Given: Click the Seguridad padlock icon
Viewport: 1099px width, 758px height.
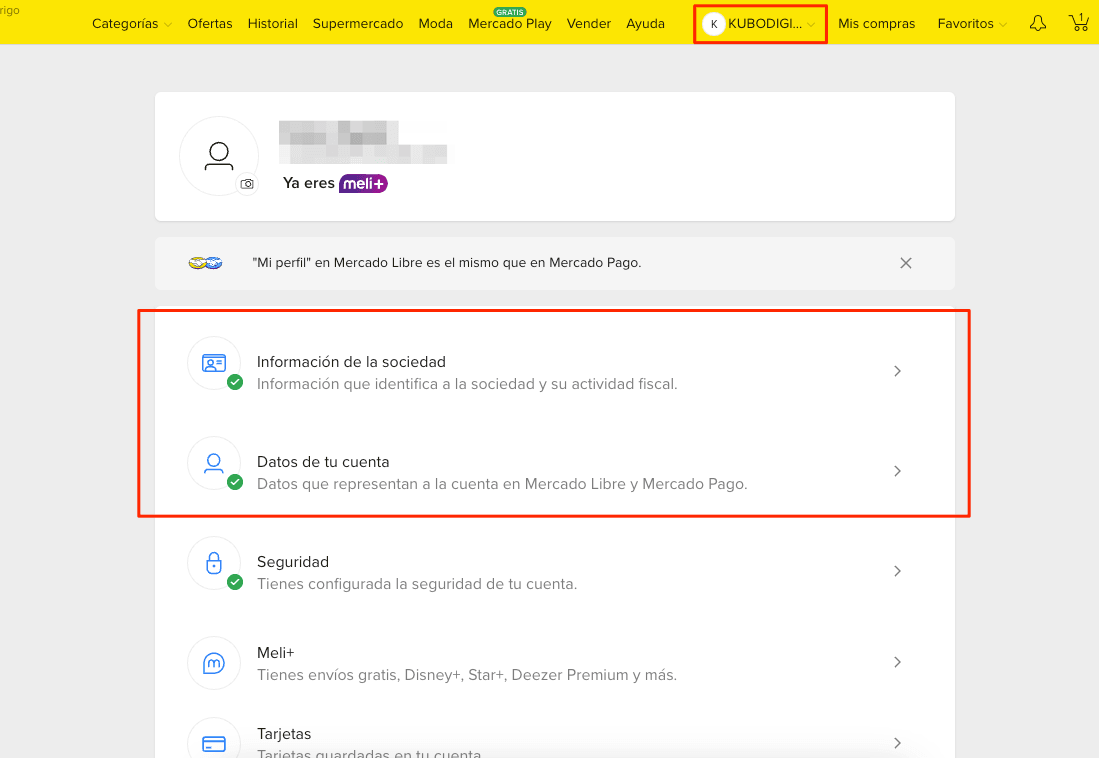Looking at the screenshot, I should pos(214,563).
